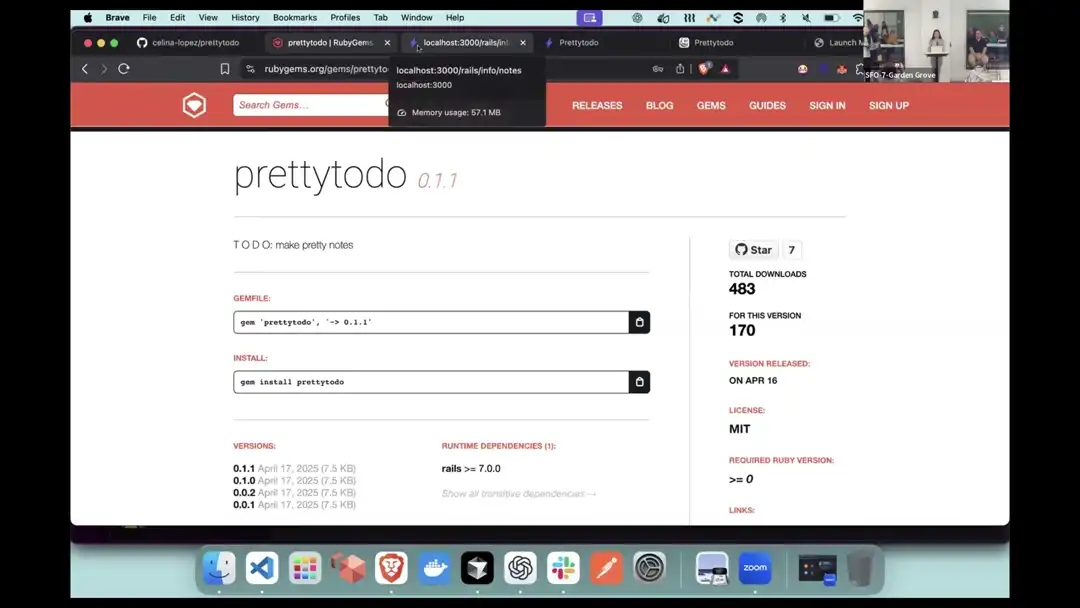Star the gem with the GitHub Star button
This screenshot has width=1080, height=608.
pos(754,250)
